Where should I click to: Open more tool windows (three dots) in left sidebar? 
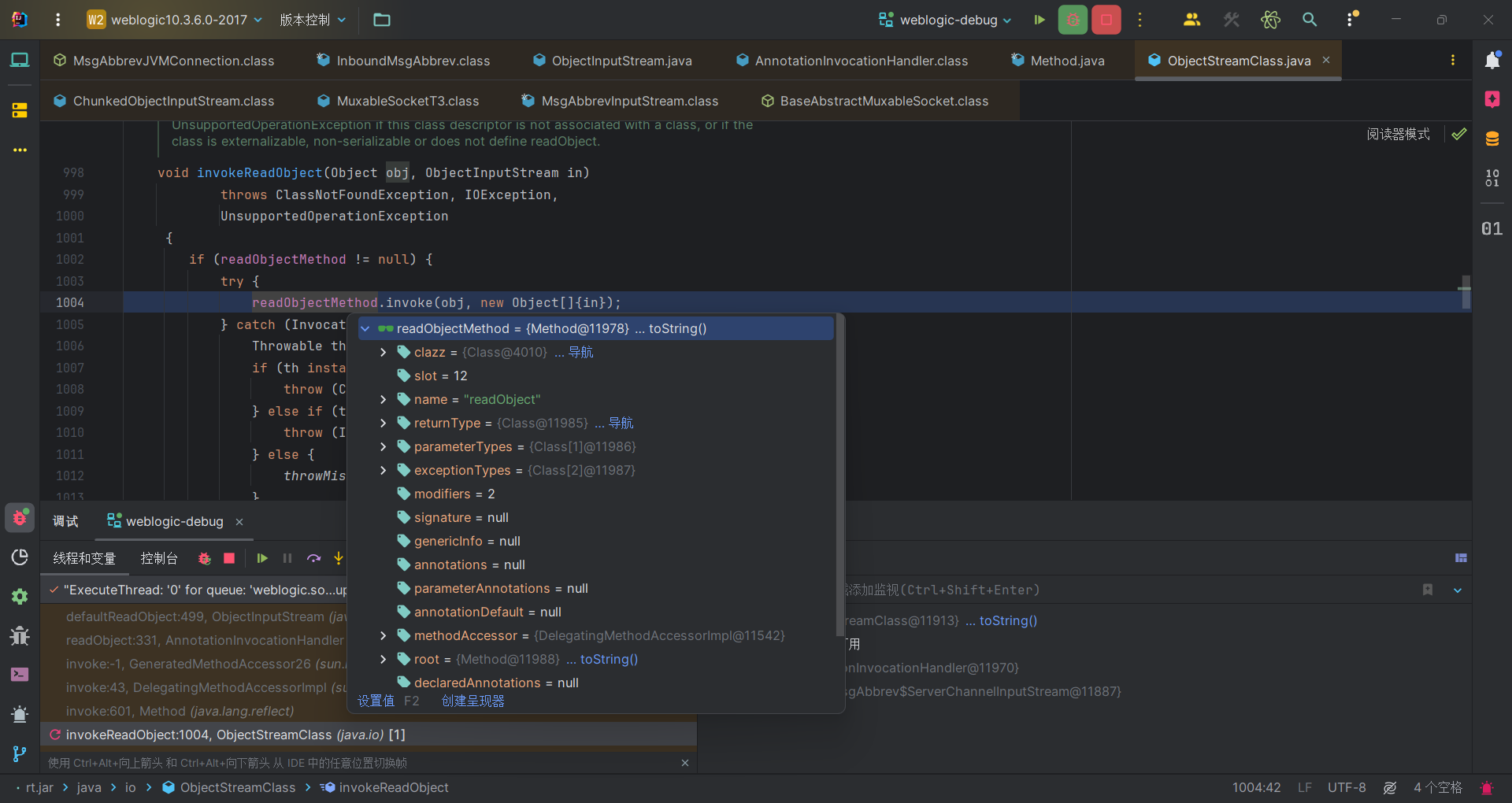(x=20, y=150)
